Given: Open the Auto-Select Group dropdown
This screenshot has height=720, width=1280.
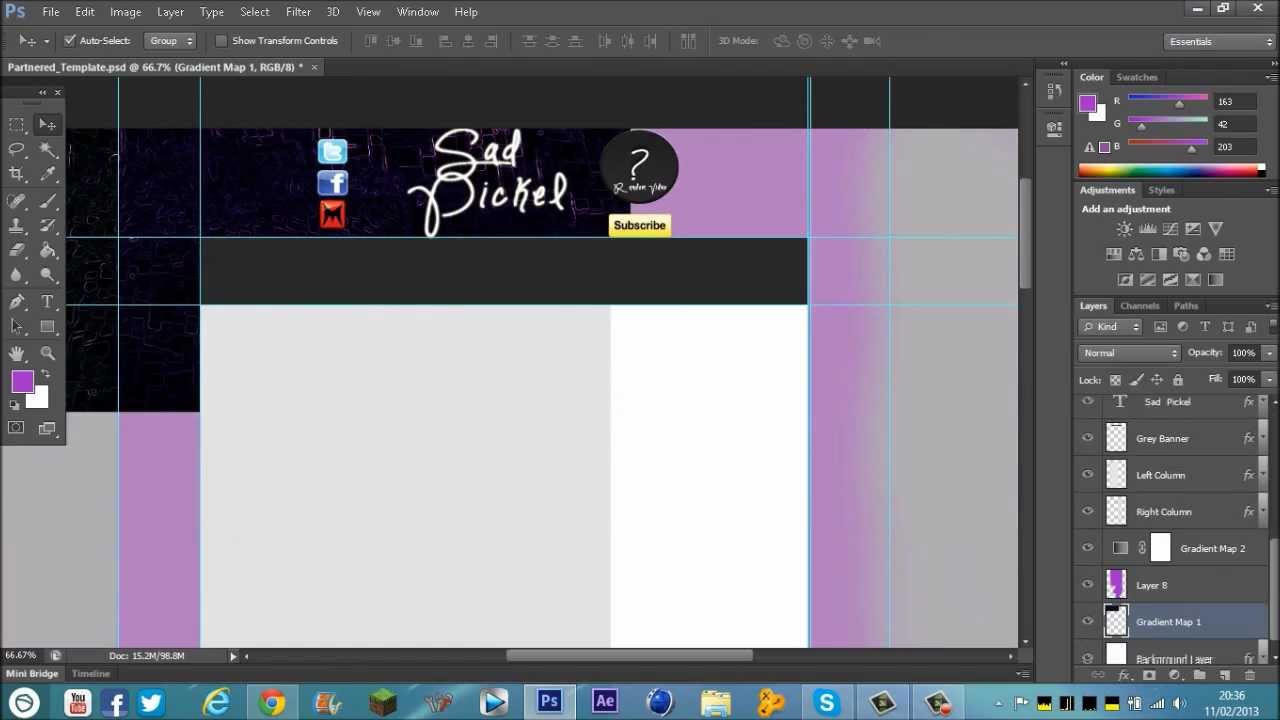Looking at the screenshot, I should 171,41.
